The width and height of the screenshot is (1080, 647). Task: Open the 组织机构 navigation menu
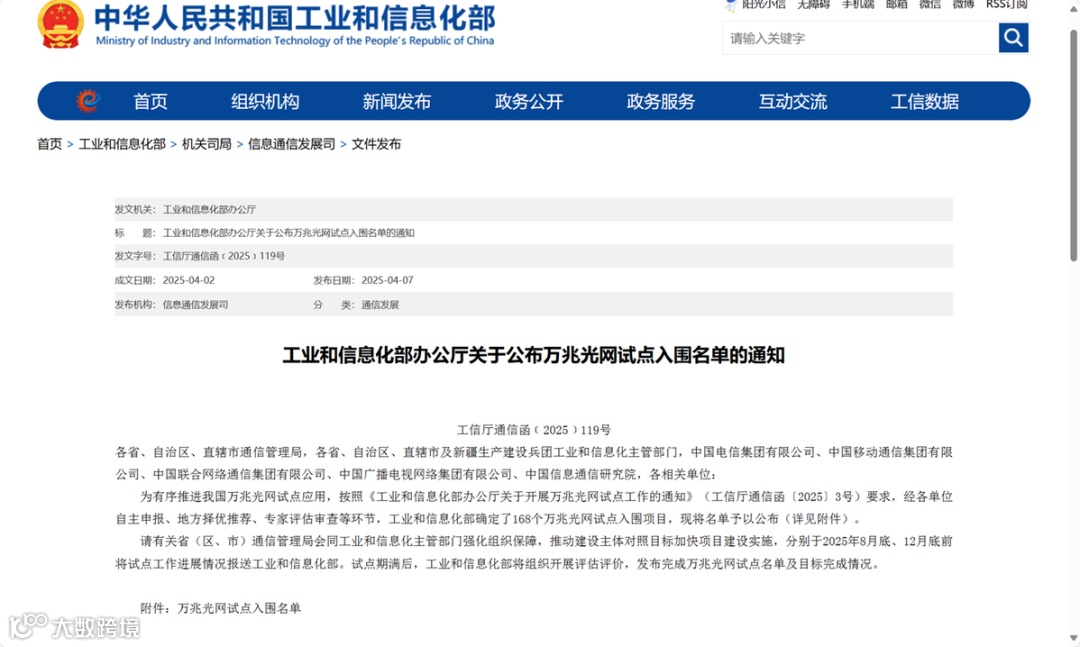pyautogui.click(x=265, y=101)
